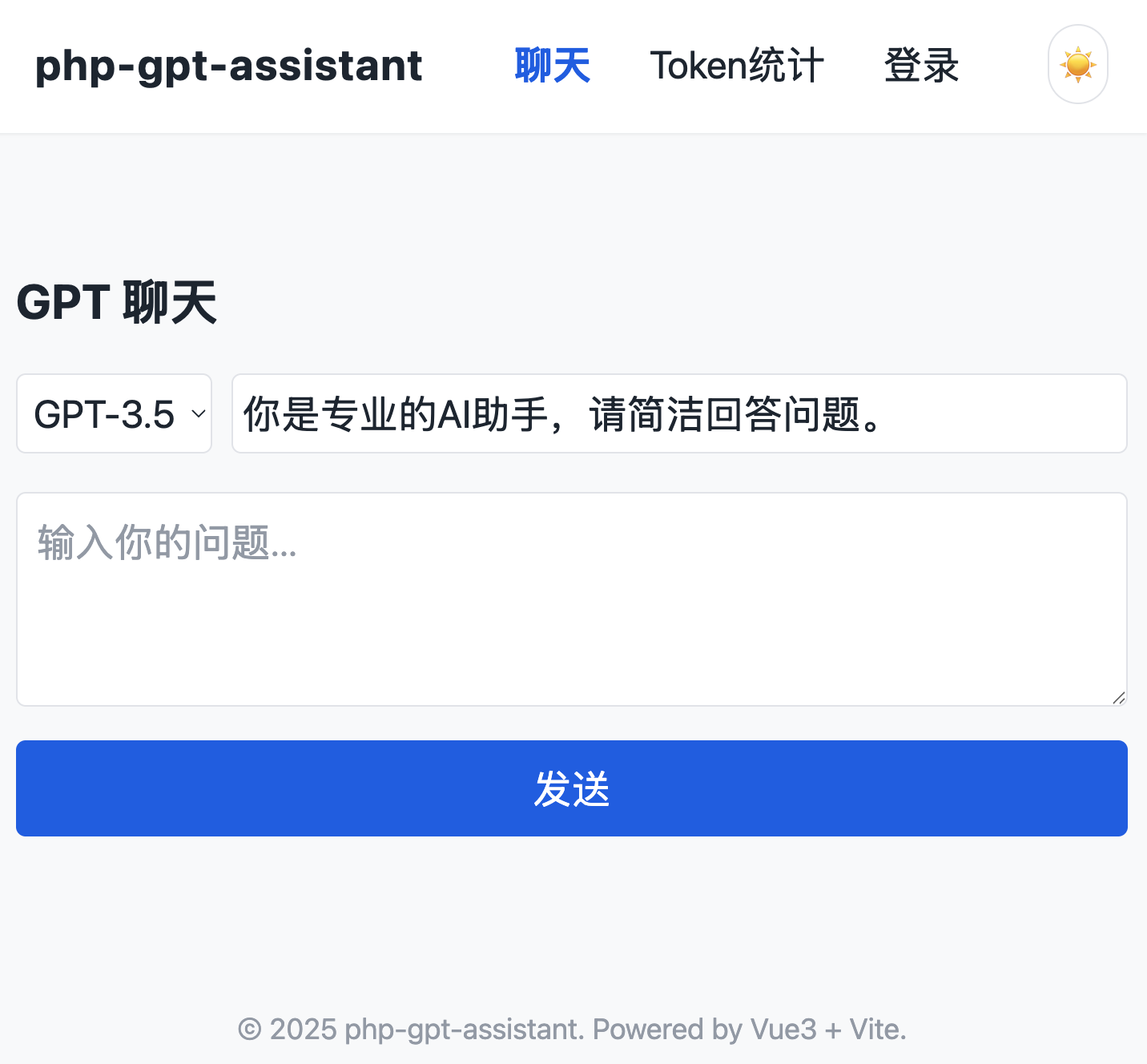The width and height of the screenshot is (1147, 1064).
Task: Grab the textarea resize handle corner
Action: pos(1119,698)
